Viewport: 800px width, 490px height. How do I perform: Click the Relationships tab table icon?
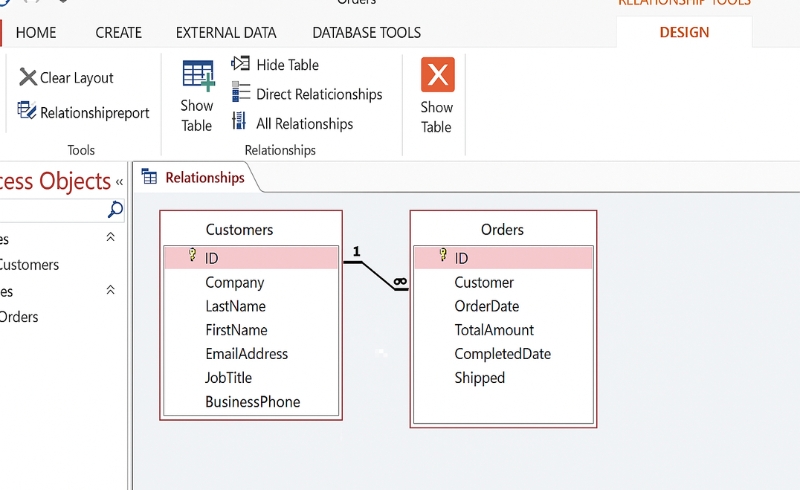(x=149, y=177)
